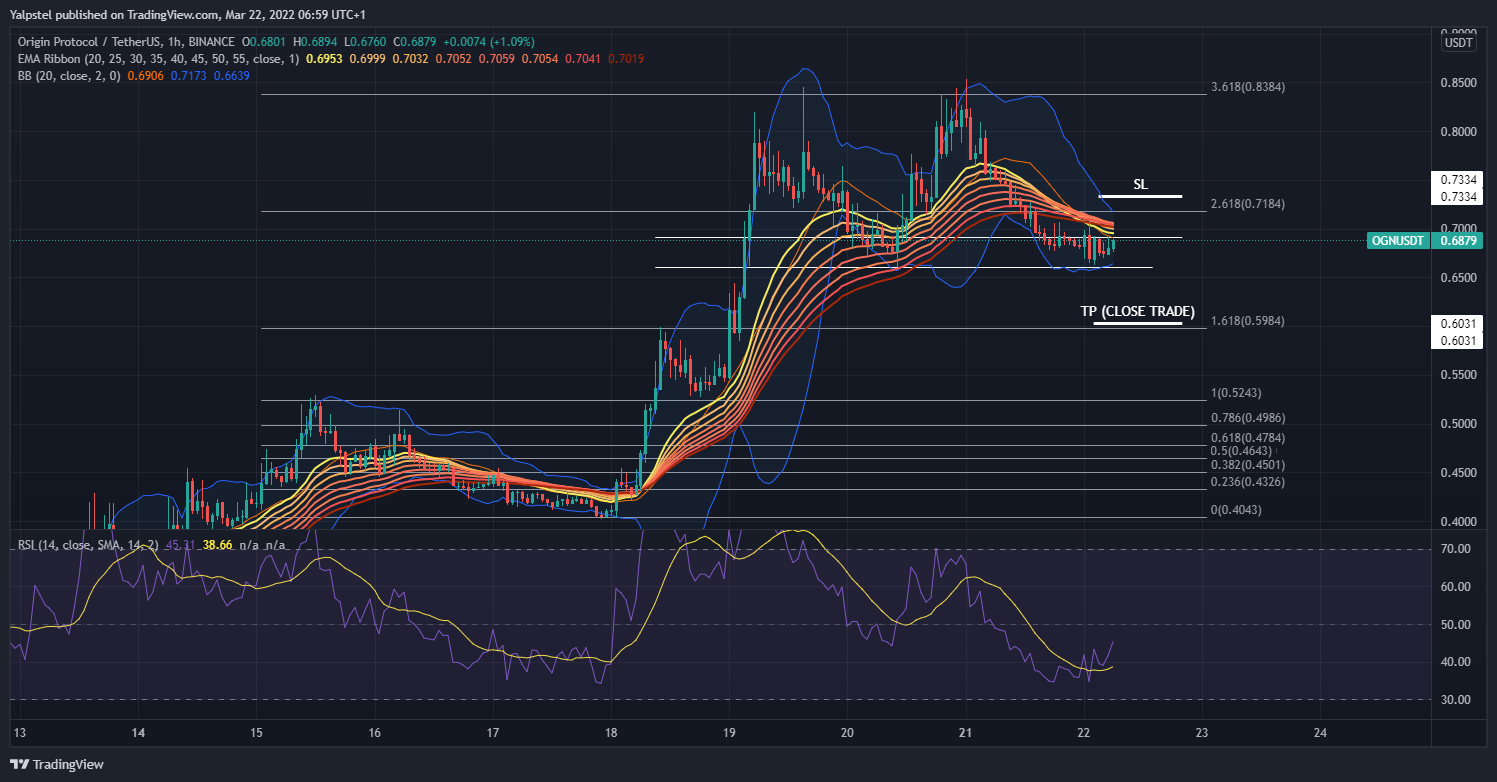Click Fibonacci label 1(0.5243)
Viewport: 1497px width, 782px height.
(1236, 393)
